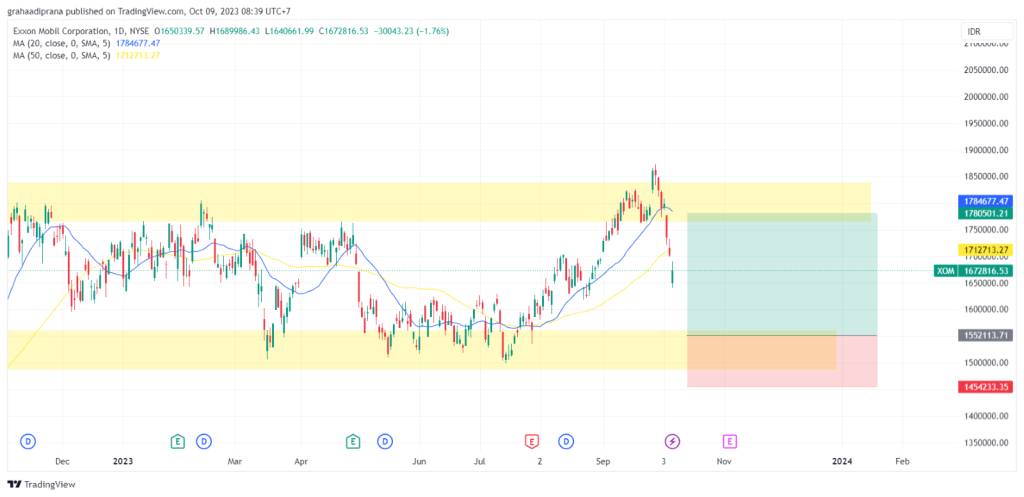Click the dividend marker before Sep
1024x497 pixels.
[566, 441]
